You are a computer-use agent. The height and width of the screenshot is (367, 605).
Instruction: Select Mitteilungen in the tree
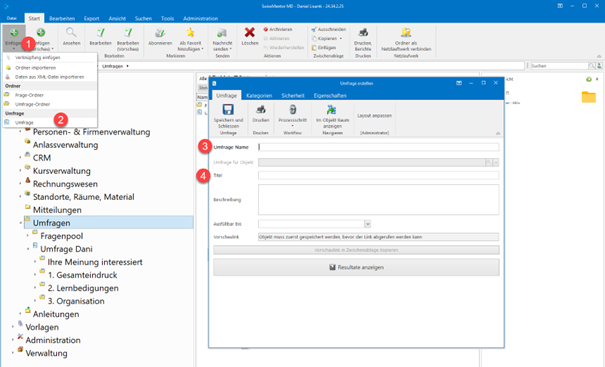coord(57,210)
